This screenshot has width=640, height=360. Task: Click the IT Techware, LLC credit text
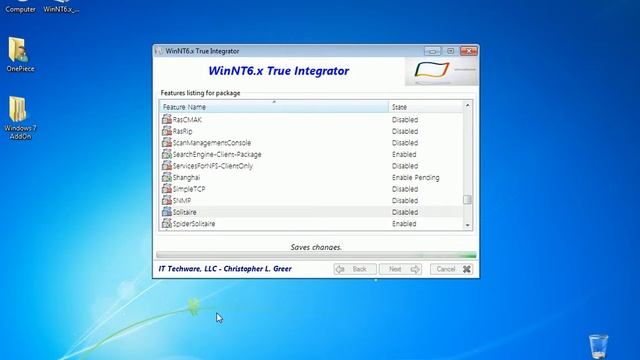(x=225, y=269)
